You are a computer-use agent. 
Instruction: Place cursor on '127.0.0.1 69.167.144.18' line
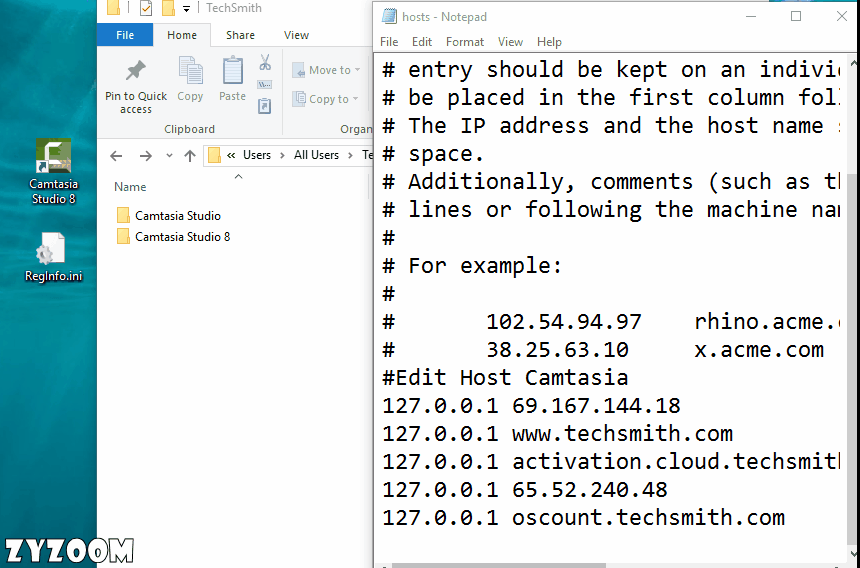pos(531,406)
